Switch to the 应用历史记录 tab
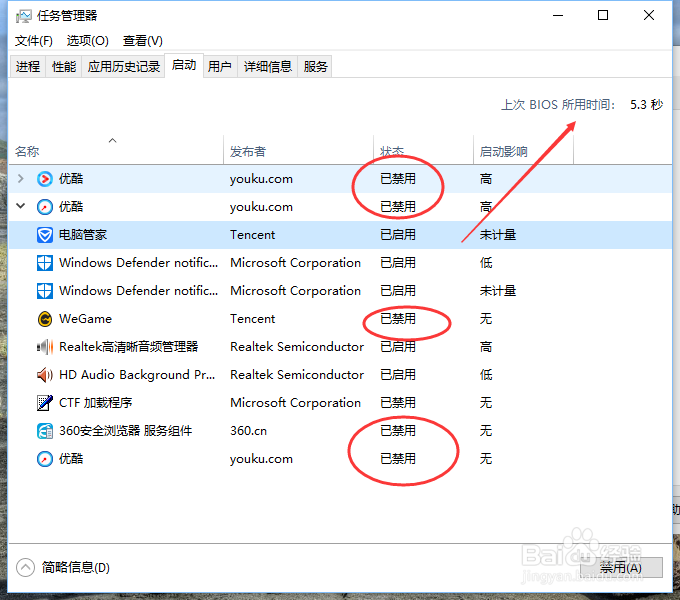Screen dimensions: 680x600 pos(124,66)
